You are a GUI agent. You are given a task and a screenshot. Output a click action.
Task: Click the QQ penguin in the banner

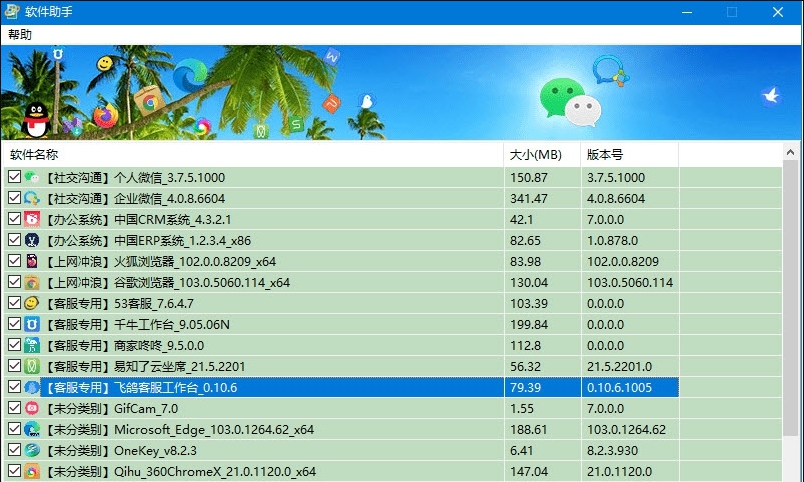pos(35,120)
